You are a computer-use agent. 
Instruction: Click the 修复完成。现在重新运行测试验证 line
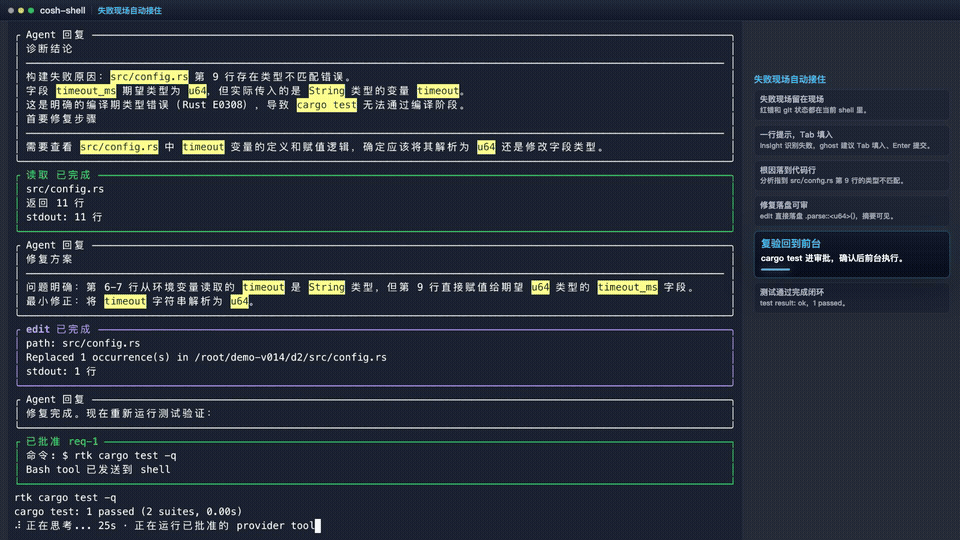pyautogui.click(x=119, y=414)
